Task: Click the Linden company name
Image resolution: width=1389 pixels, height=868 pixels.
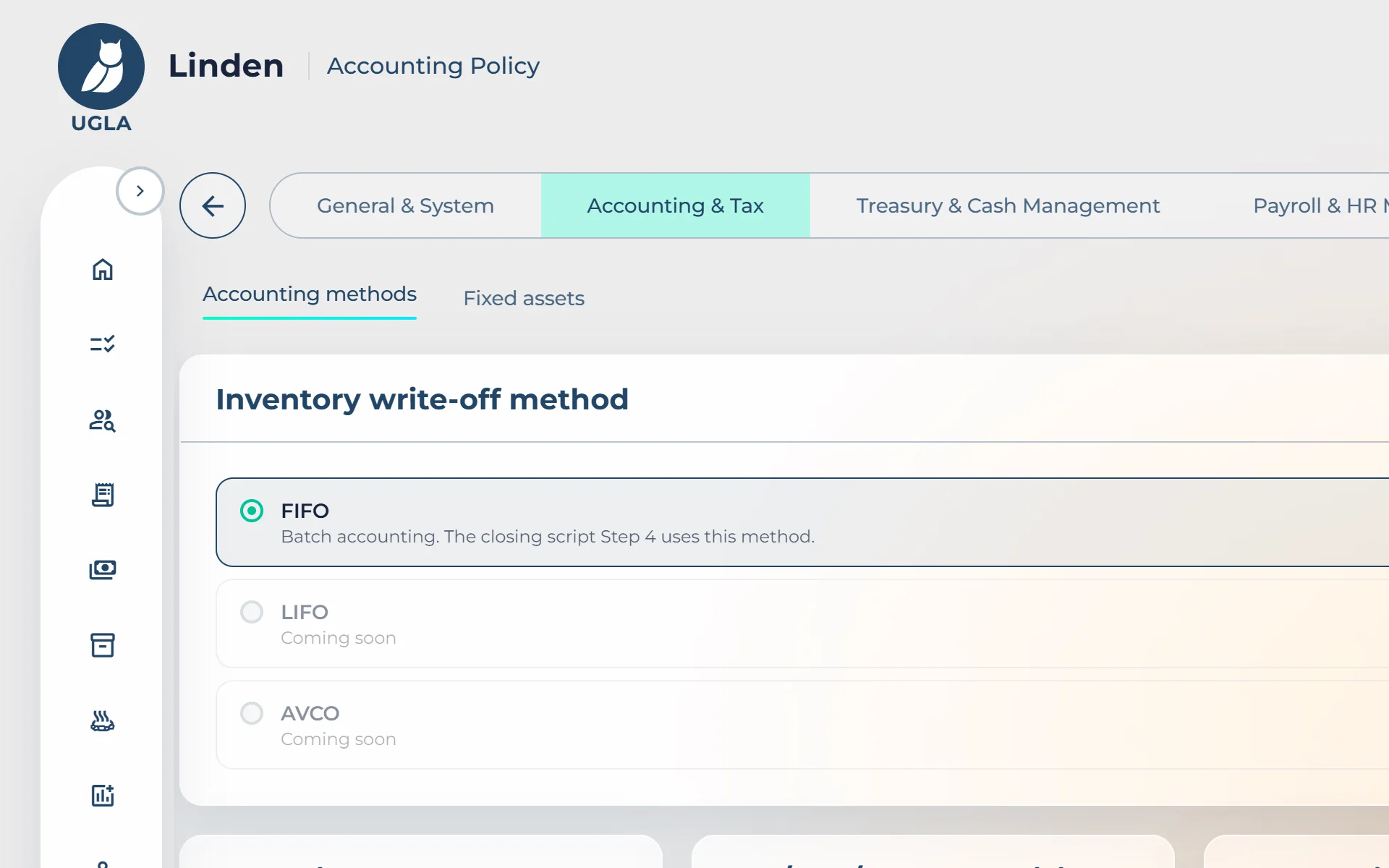Action: (x=226, y=66)
